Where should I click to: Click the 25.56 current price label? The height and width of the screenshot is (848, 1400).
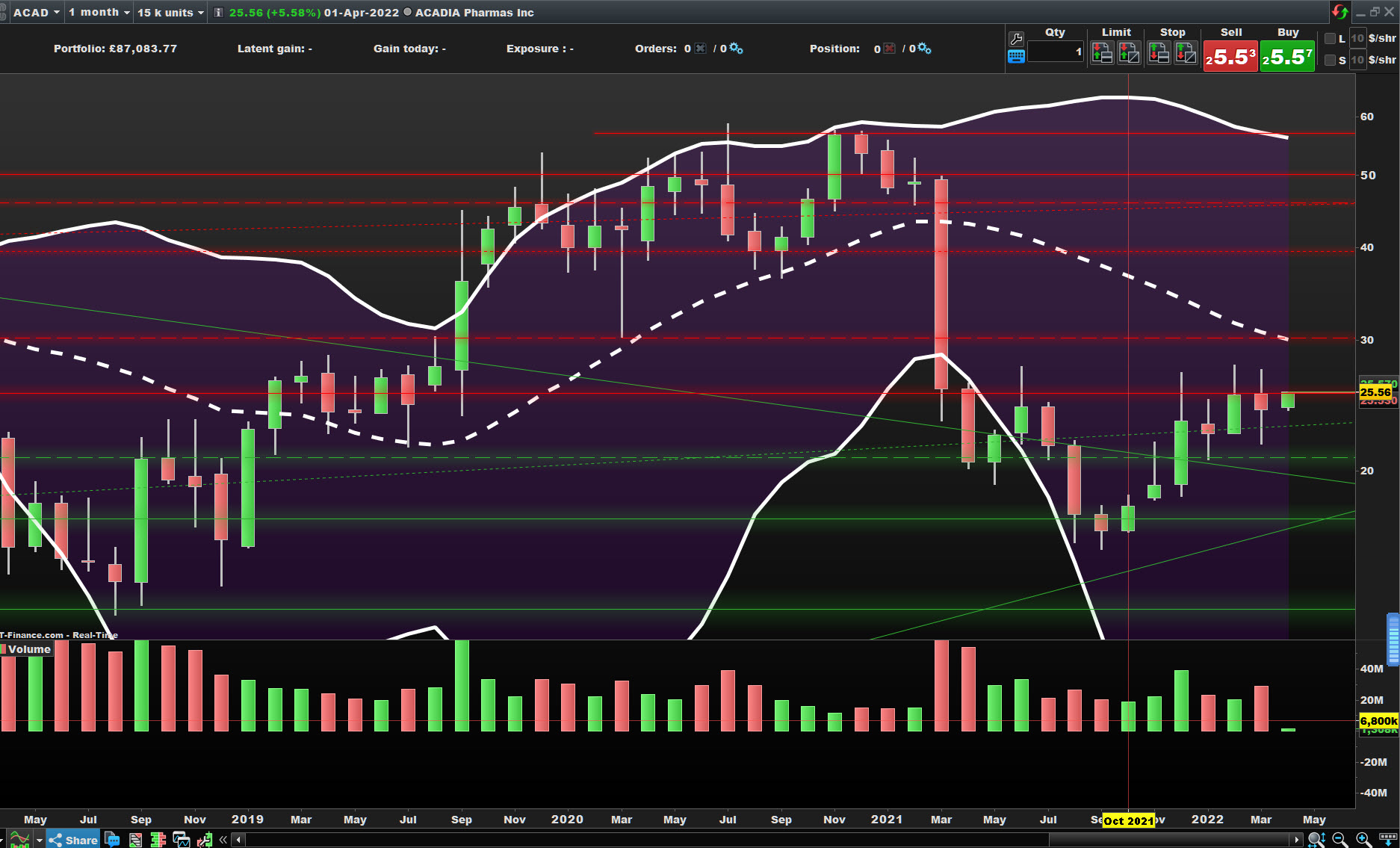pyautogui.click(x=1375, y=392)
